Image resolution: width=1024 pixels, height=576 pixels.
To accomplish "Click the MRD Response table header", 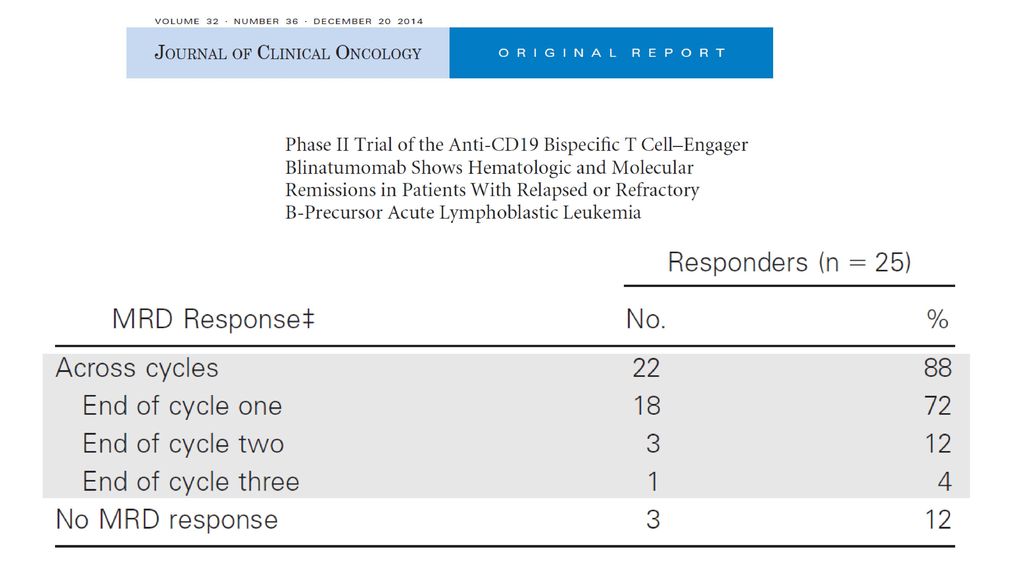I will [x=213, y=319].
